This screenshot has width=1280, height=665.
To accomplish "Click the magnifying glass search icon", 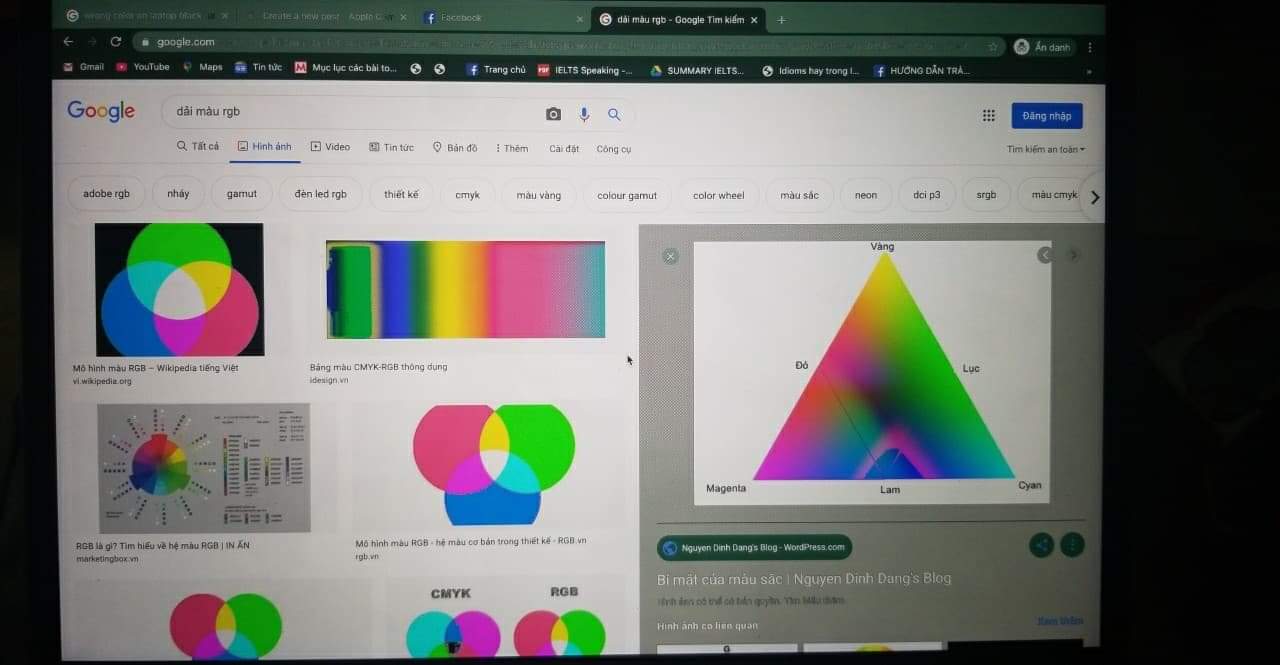I will tap(614, 114).
